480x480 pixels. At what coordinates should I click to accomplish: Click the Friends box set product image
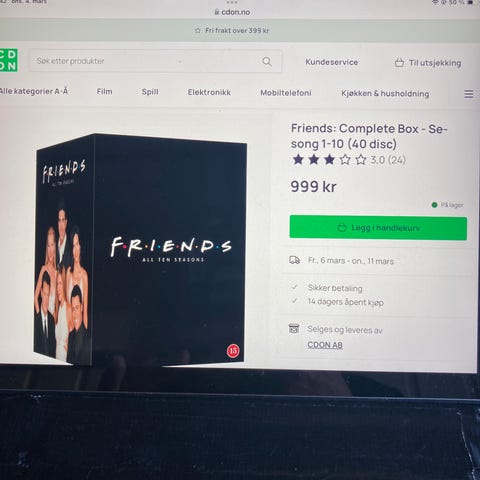(x=140, y=249)
